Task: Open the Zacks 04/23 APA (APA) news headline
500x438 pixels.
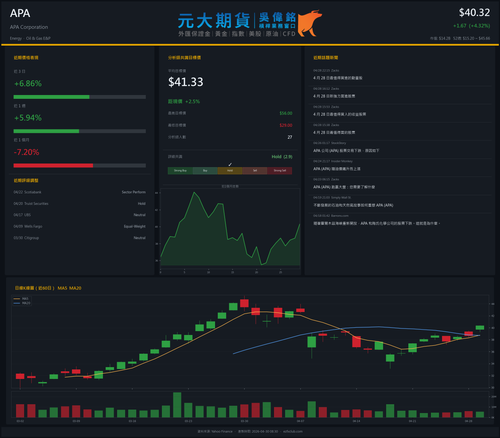Action: 344,187
